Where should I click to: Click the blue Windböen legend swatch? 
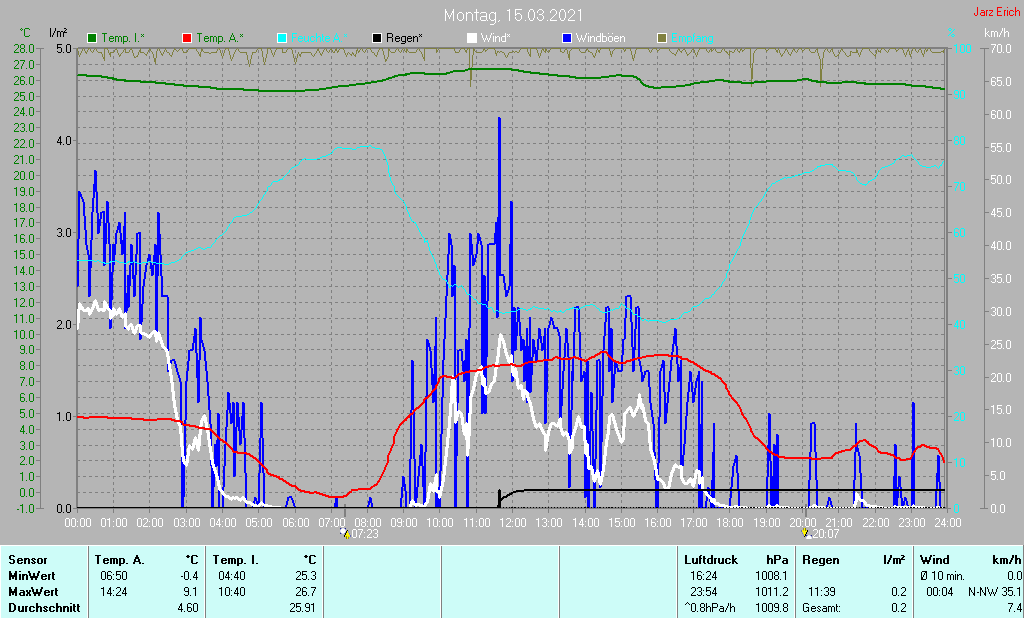[x=566, y=39]
